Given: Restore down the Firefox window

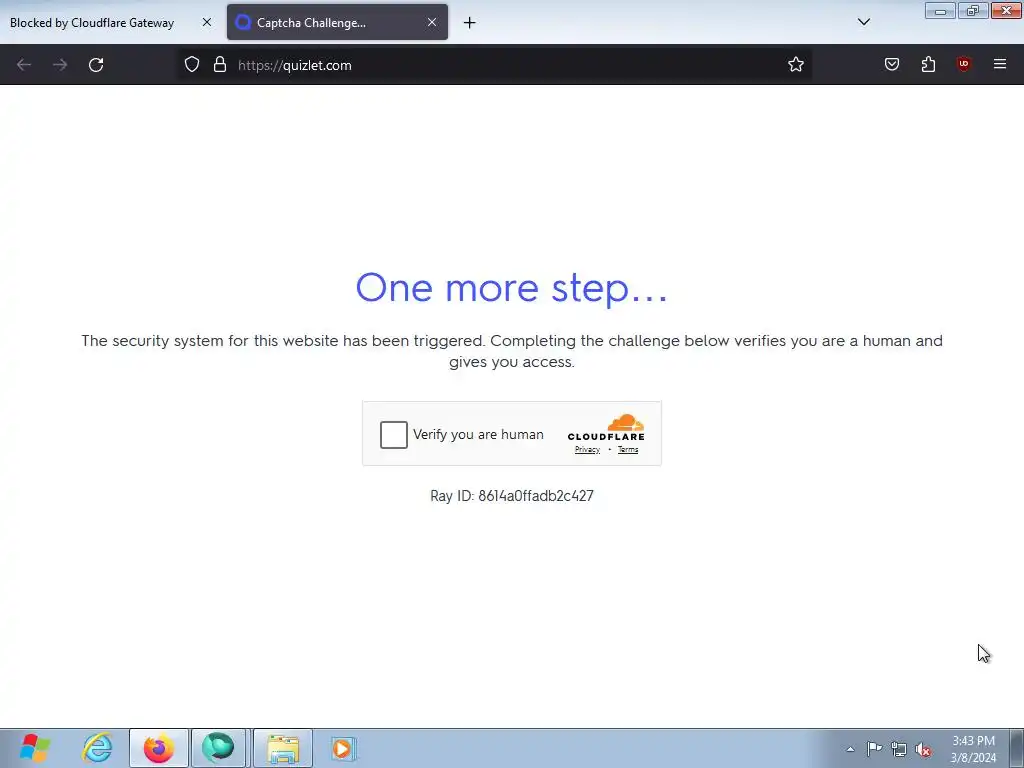Looking at the screenshot, I should 972,11.
